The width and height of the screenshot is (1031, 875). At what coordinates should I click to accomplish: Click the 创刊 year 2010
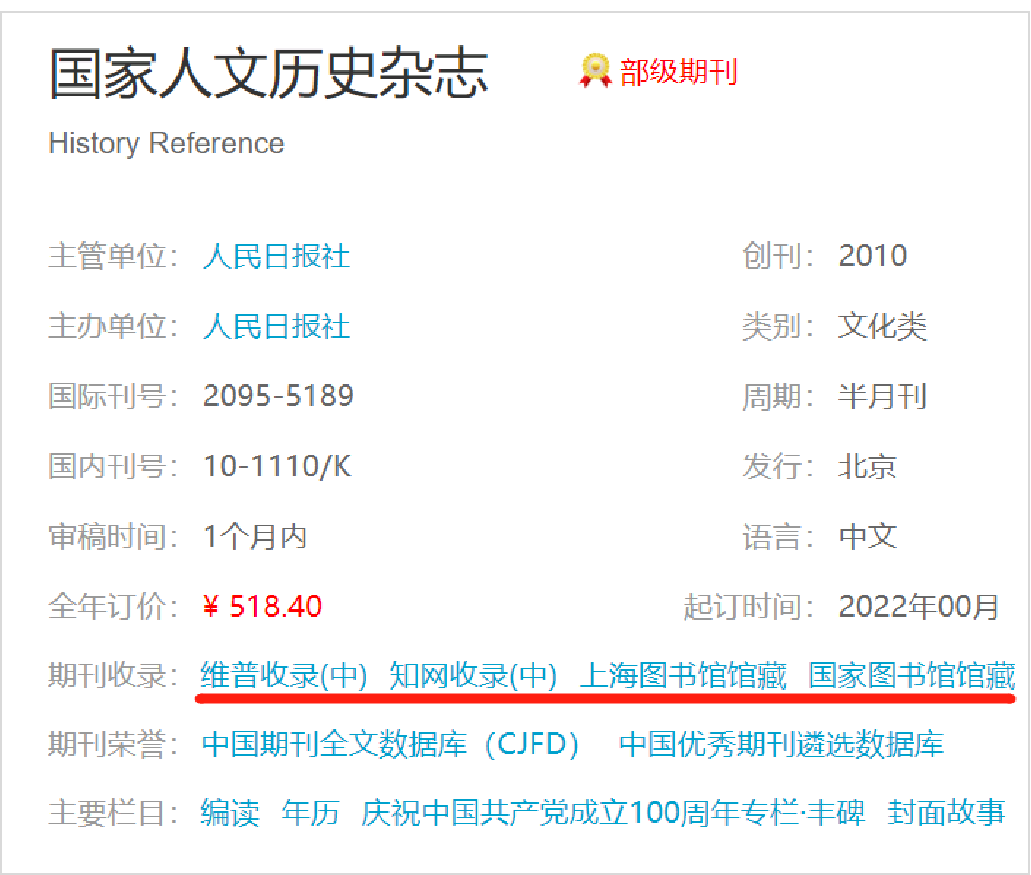click(x=873, y=255)
